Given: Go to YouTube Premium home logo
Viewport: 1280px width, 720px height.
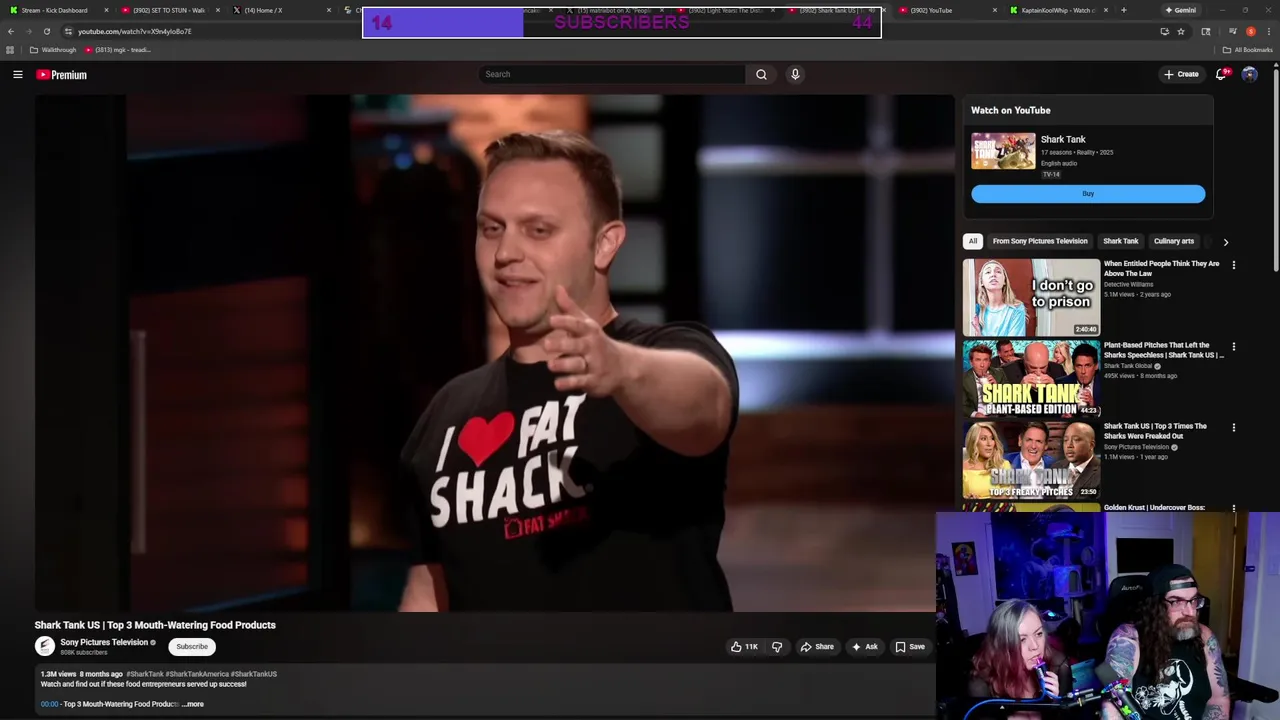Looking at the screenshot, I should click(62, 75).
